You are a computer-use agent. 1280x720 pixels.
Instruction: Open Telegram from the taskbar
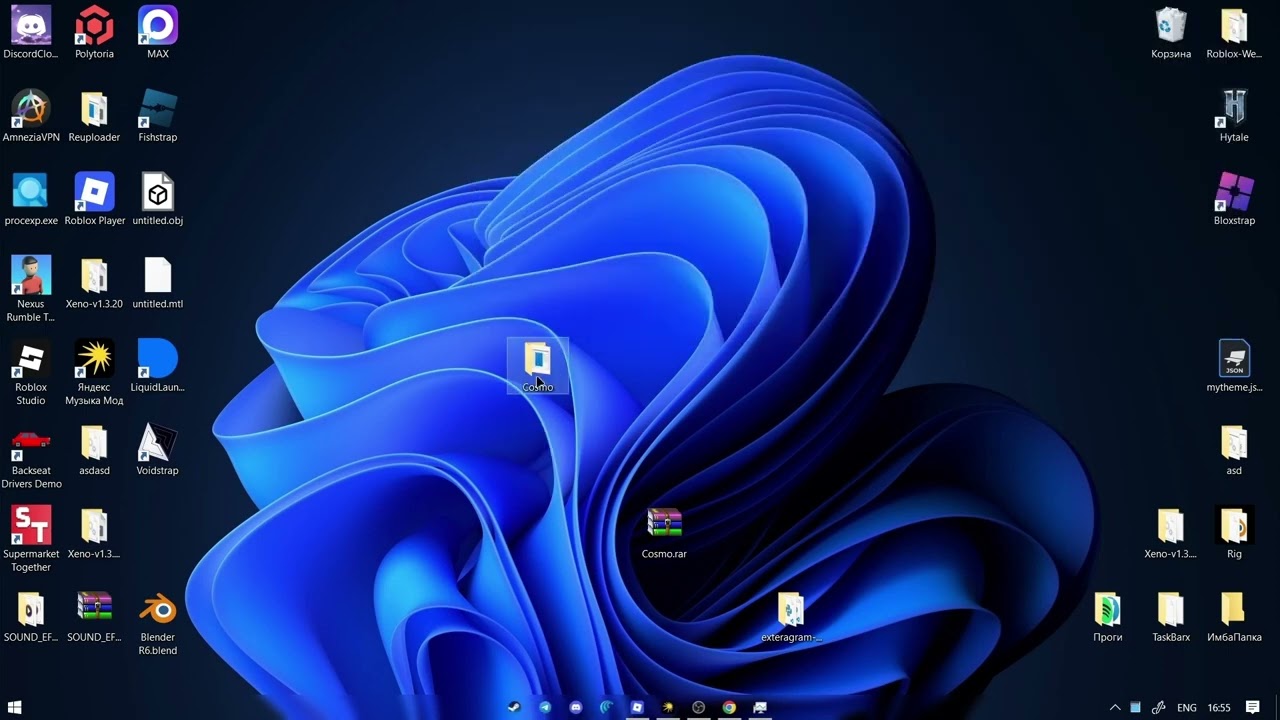point(545,707)
